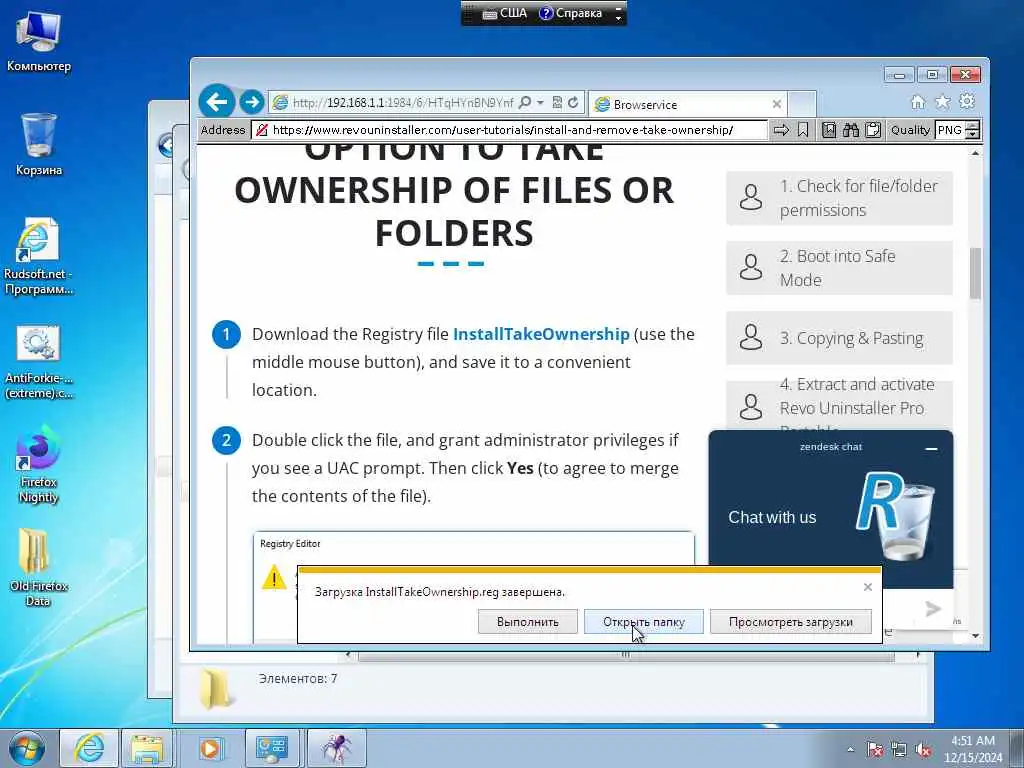Select the Old Firefox Data folder

(x=39, y=568)
